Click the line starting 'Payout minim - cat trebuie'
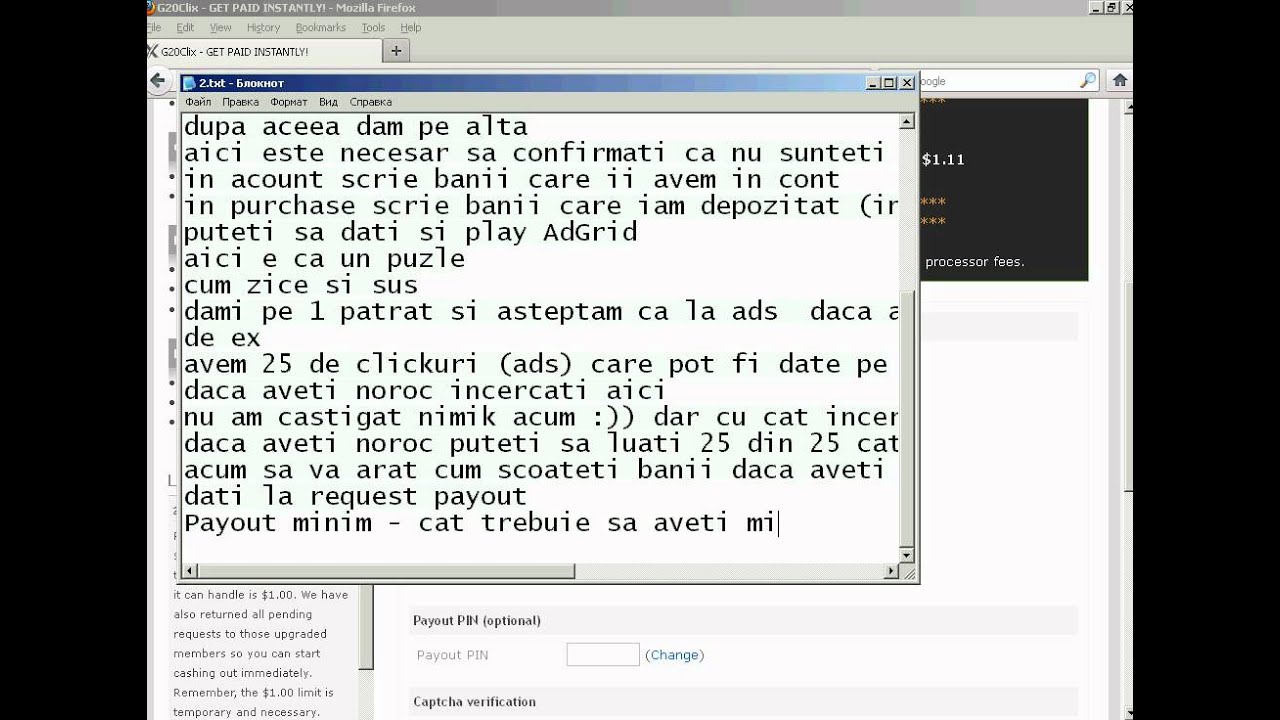 [480, 523]
